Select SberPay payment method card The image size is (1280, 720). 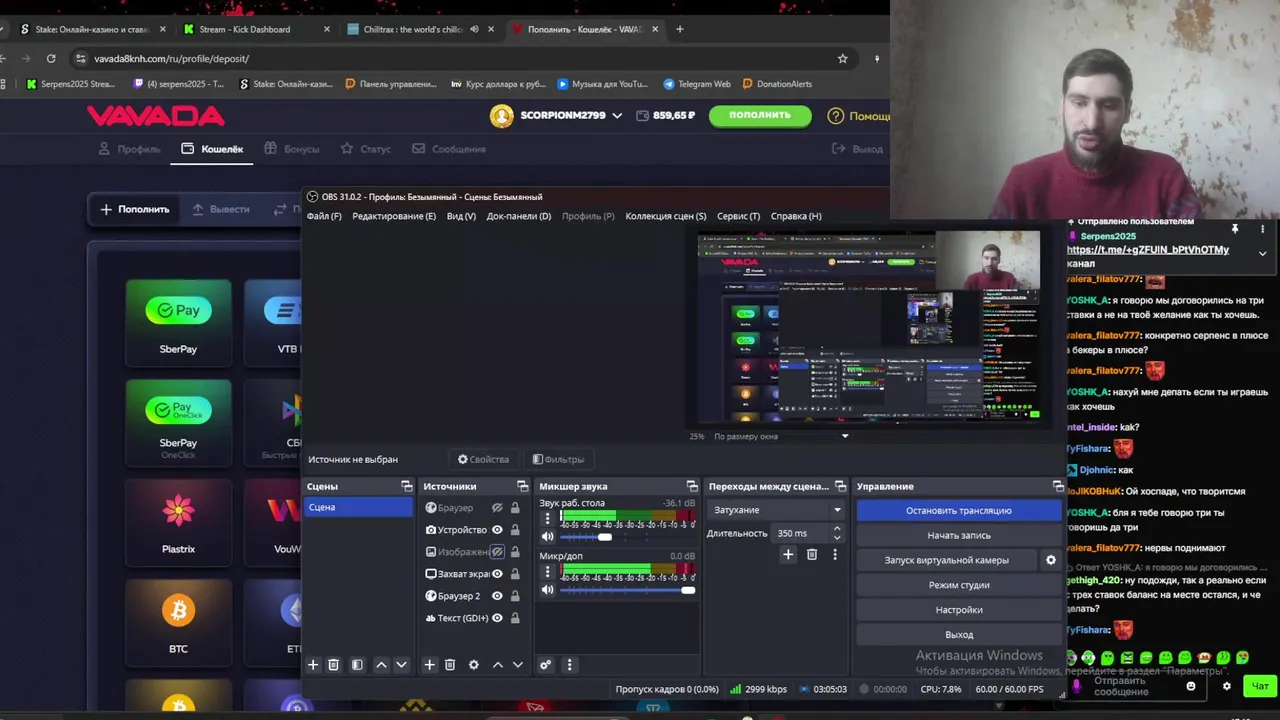pyautogui.click(x=178, y=320)
